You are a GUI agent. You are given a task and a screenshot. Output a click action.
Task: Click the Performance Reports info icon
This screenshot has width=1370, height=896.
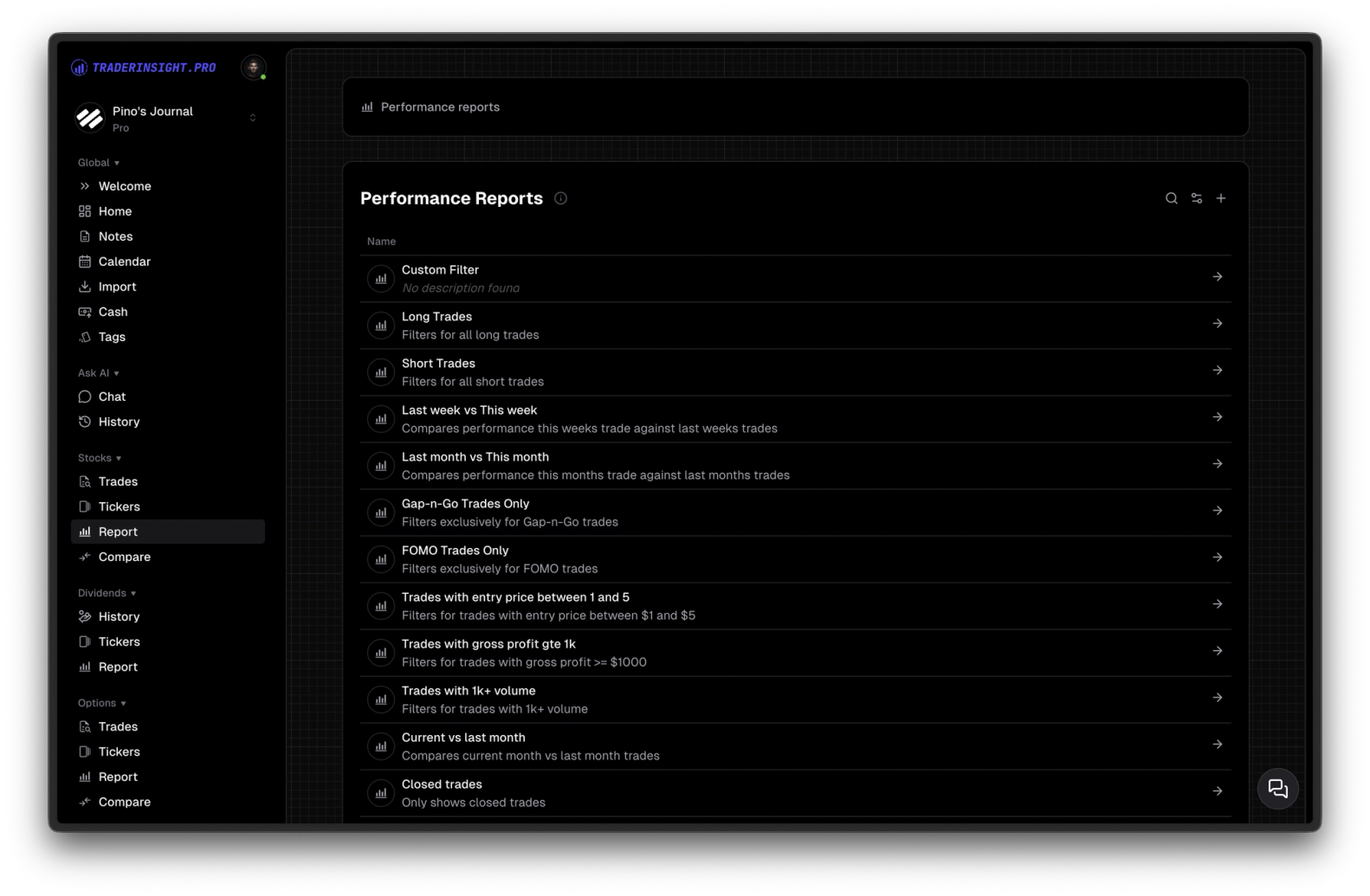[560, 198]
